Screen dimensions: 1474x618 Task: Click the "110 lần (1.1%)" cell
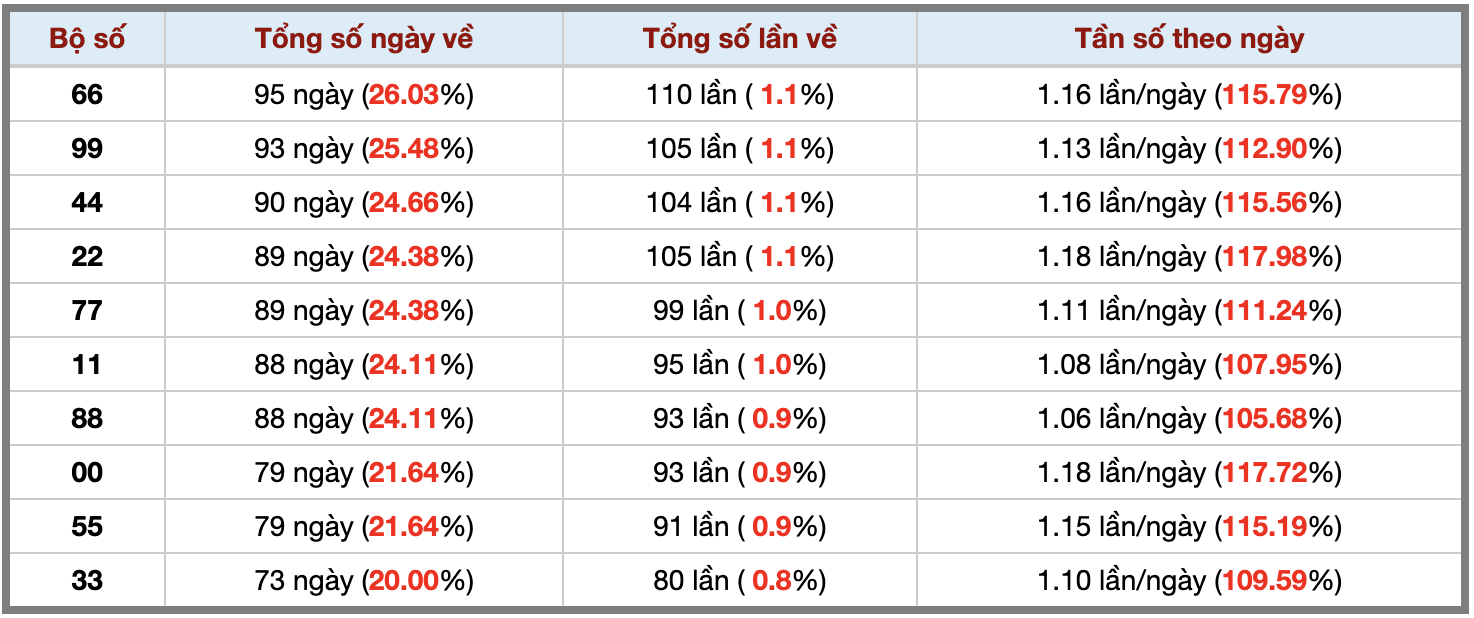[739, 94]
